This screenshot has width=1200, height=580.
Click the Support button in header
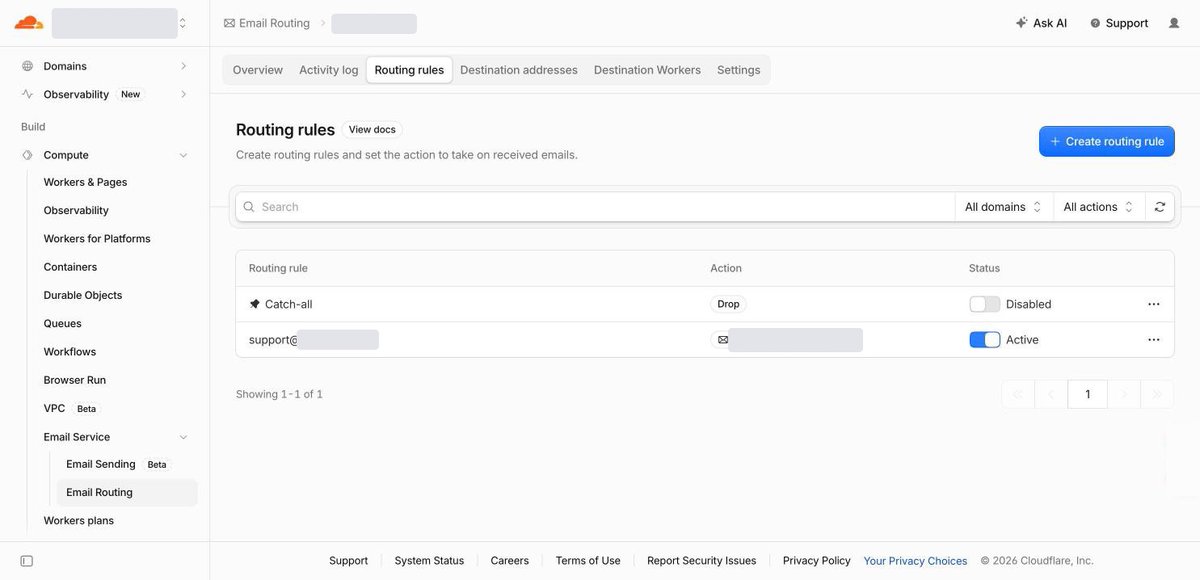click(1119, 23)
